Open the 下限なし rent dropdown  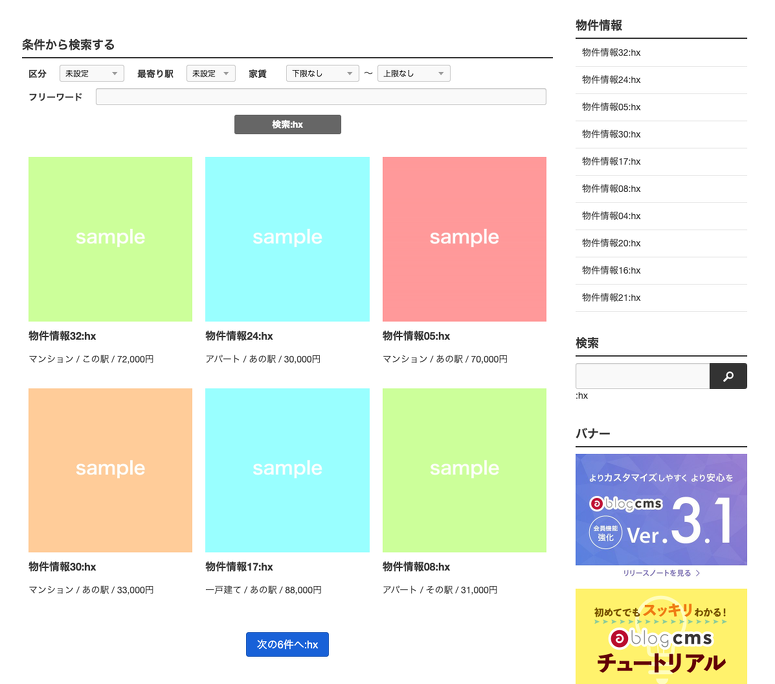point(321,74)
